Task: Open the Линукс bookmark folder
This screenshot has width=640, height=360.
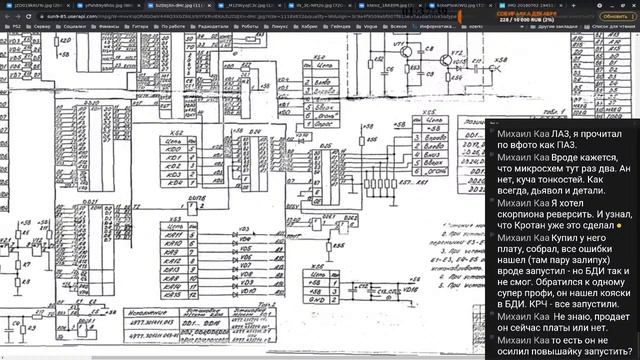Action: (x=276, y=27)
